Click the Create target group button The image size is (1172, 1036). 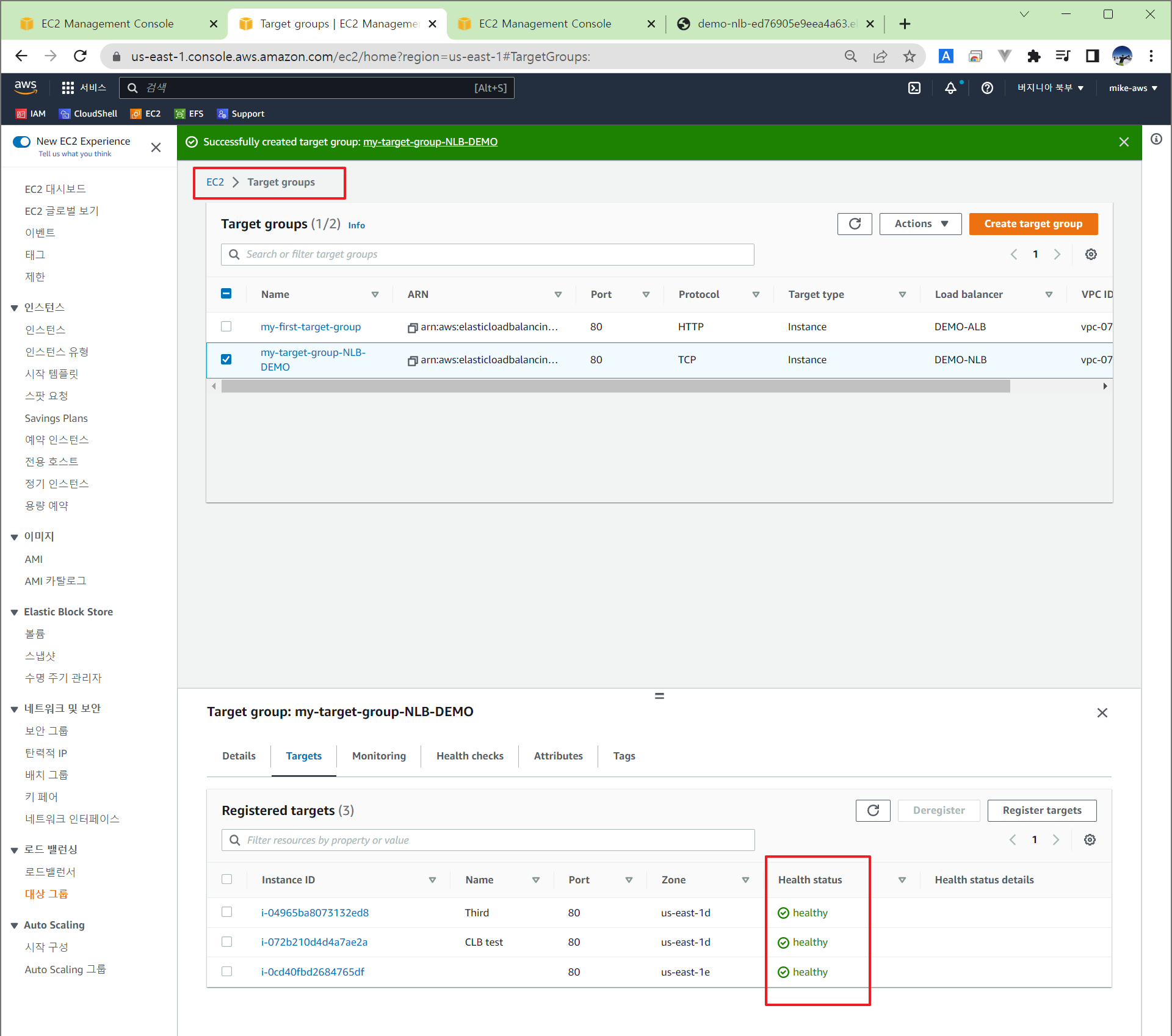[1032, 224]
